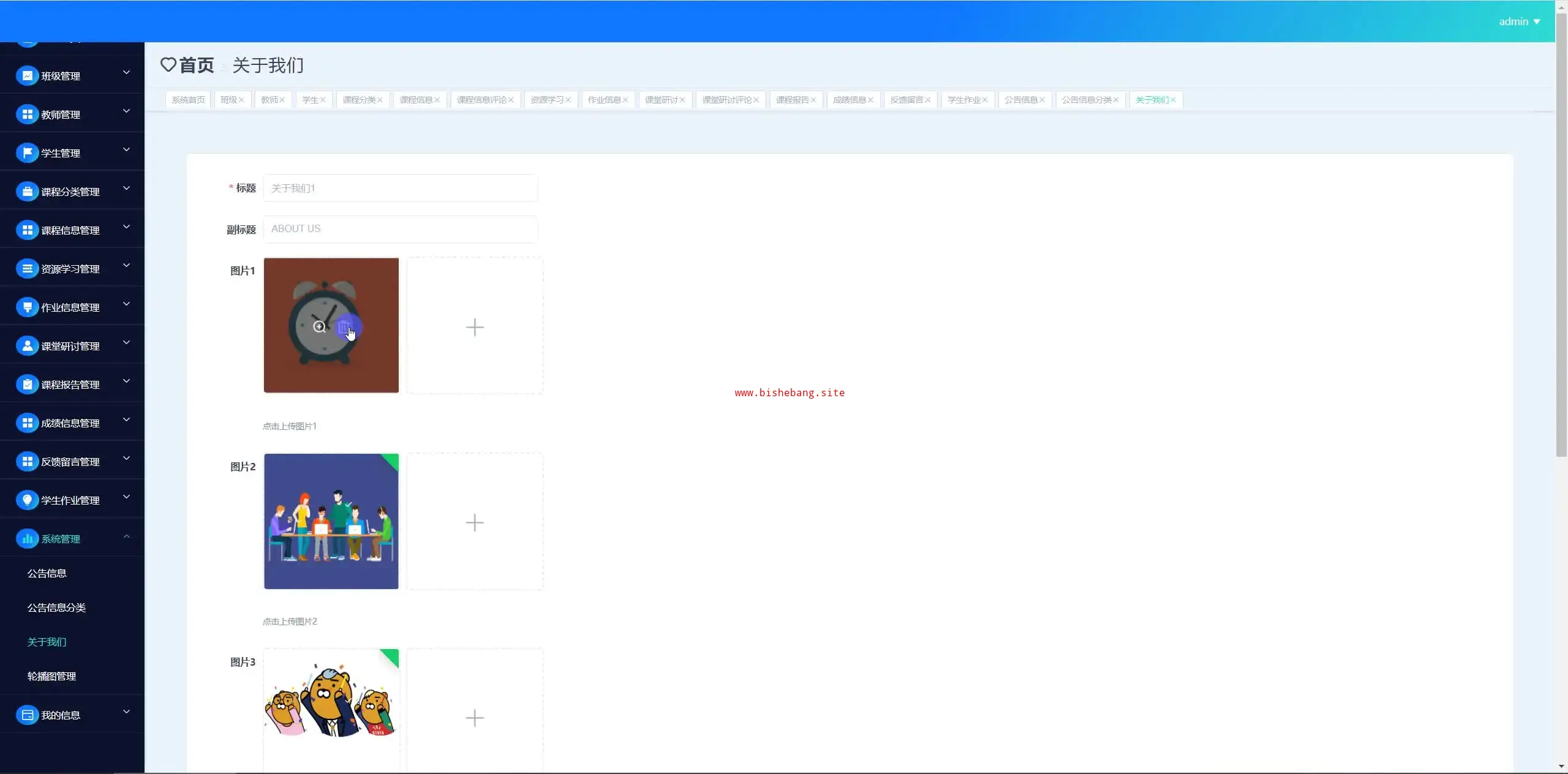
Task: Click the 学生管理 flag icon
Action: [x=27, y=153]
